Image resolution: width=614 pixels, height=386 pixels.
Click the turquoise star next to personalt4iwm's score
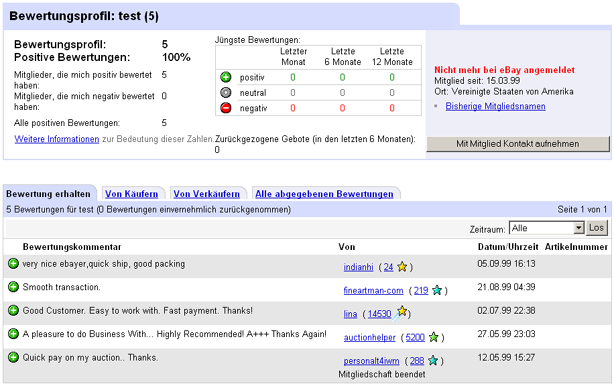(433, 361)
